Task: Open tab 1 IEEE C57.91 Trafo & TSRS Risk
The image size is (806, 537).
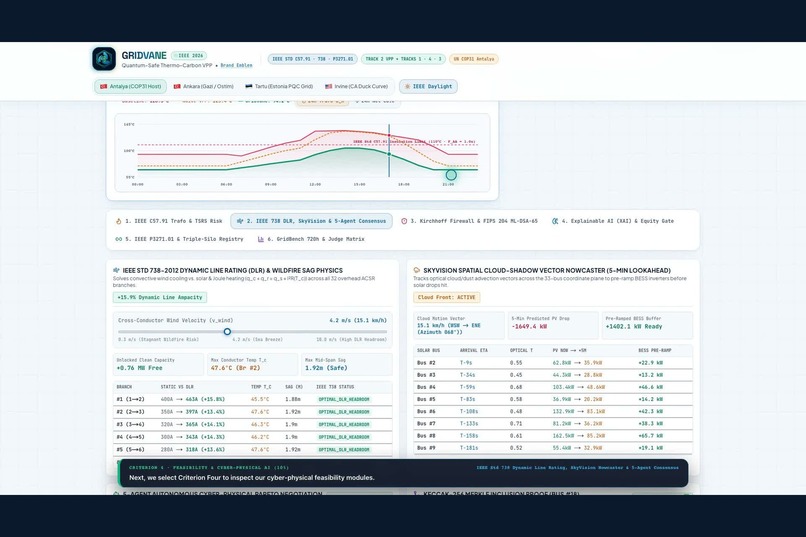Action: point(170,221)
